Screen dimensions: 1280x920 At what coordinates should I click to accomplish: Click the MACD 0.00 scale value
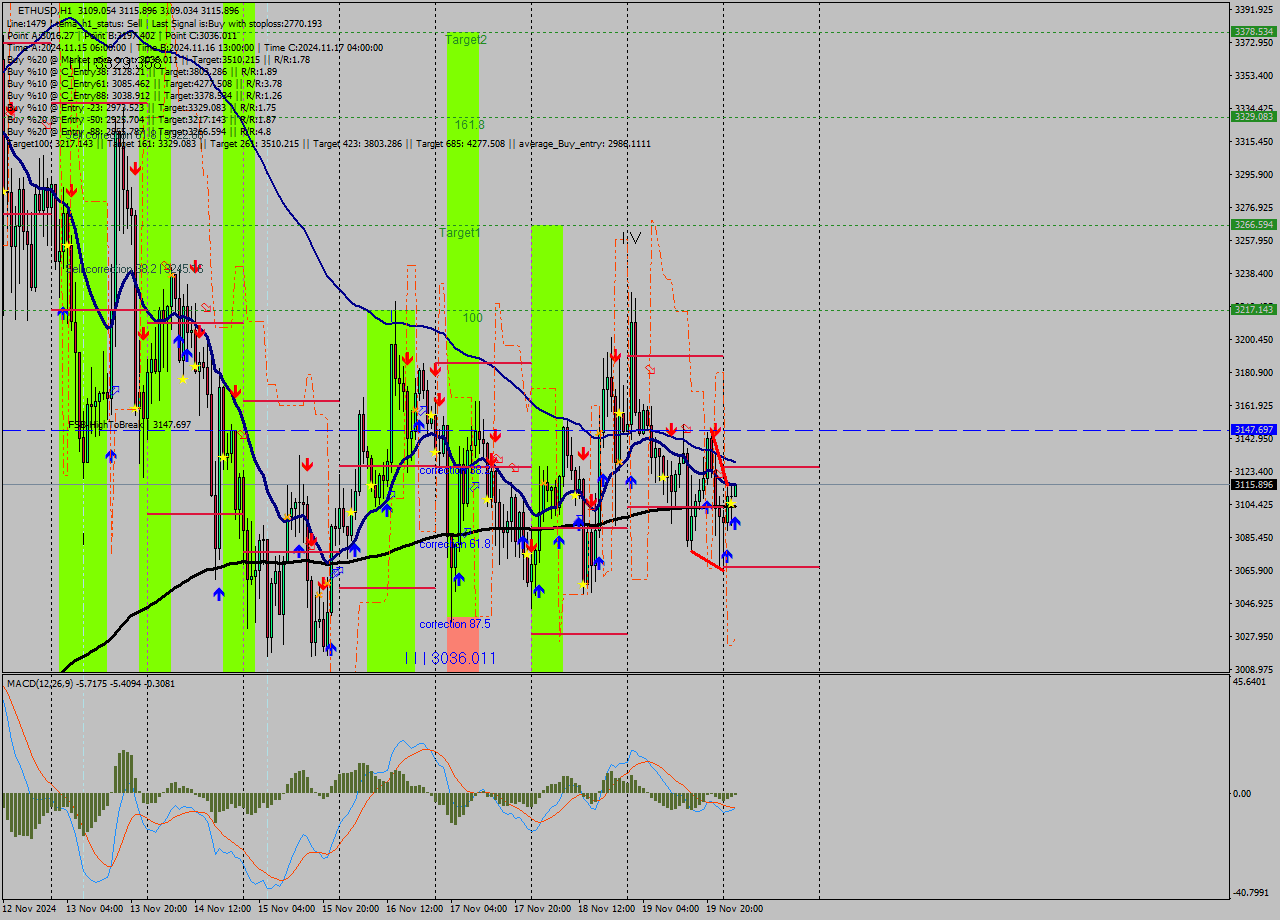coord(1244,794)
